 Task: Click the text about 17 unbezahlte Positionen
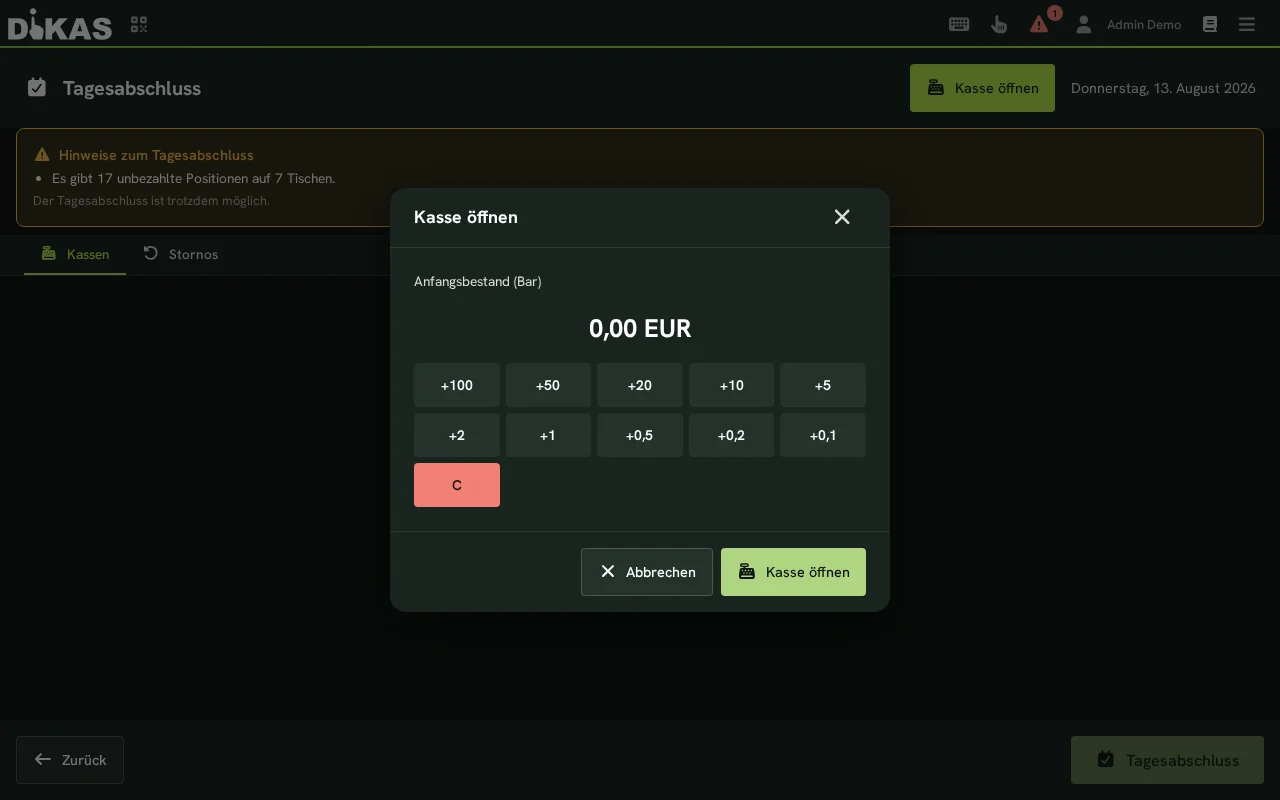click(x=193, y=178)
